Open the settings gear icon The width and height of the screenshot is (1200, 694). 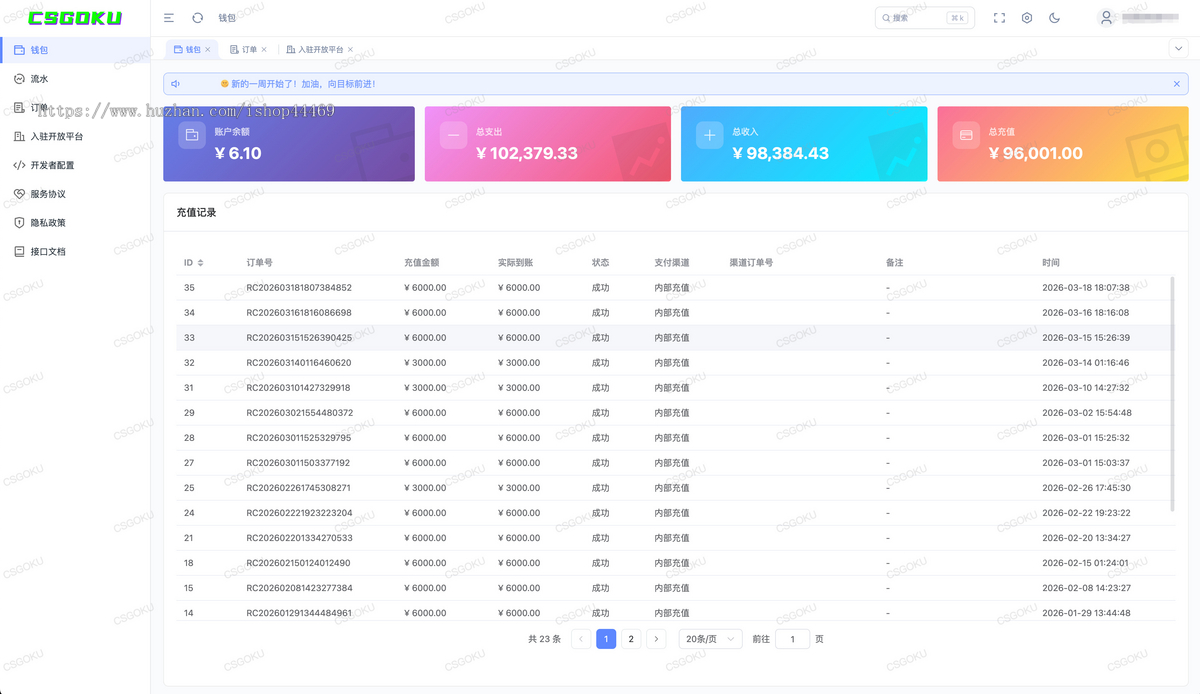pos(1027,18)
